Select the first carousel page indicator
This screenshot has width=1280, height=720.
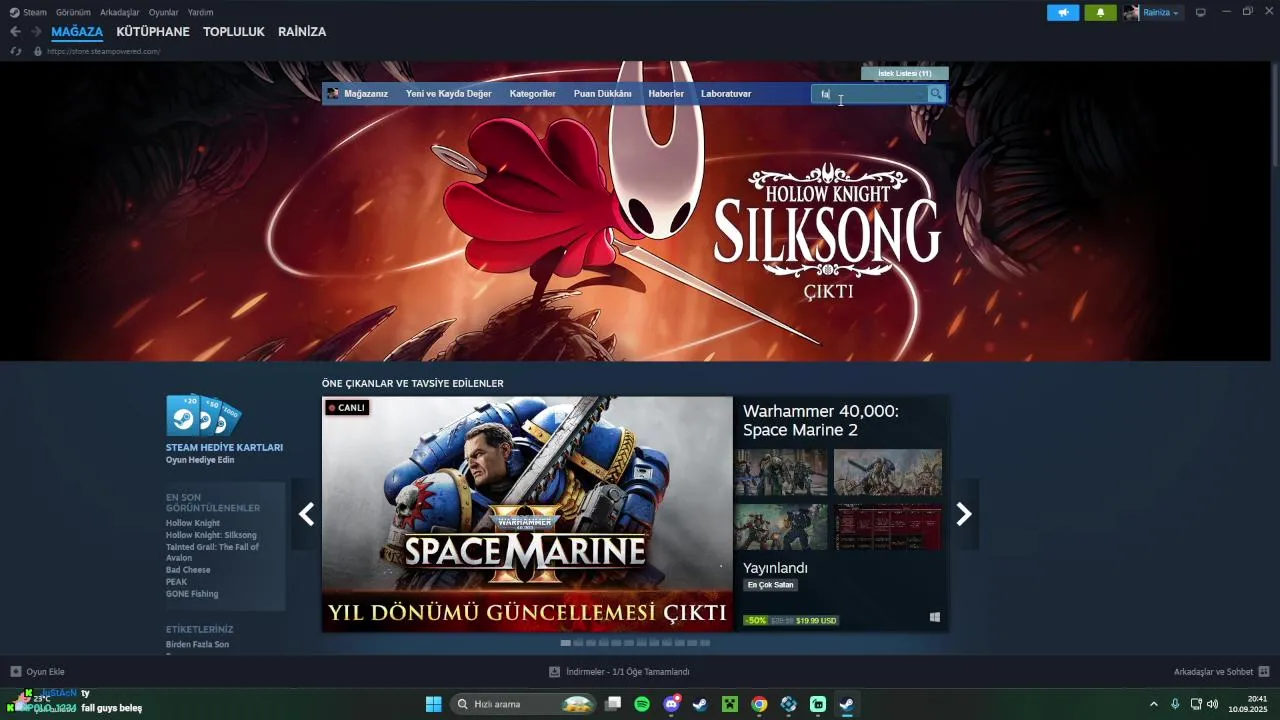click(566, 643)
